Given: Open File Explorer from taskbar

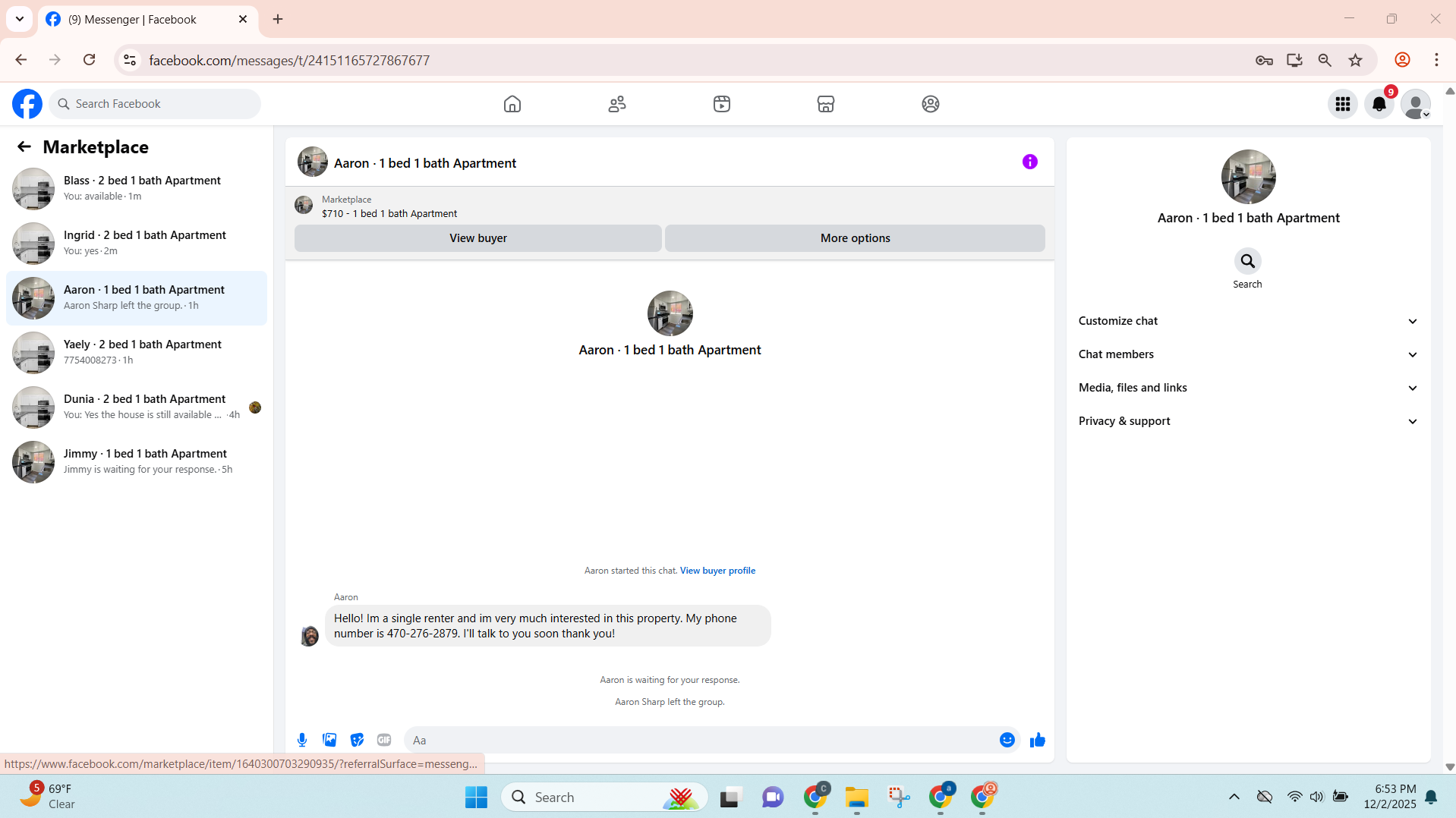Looking at the screenshot, I should [856, 797].
